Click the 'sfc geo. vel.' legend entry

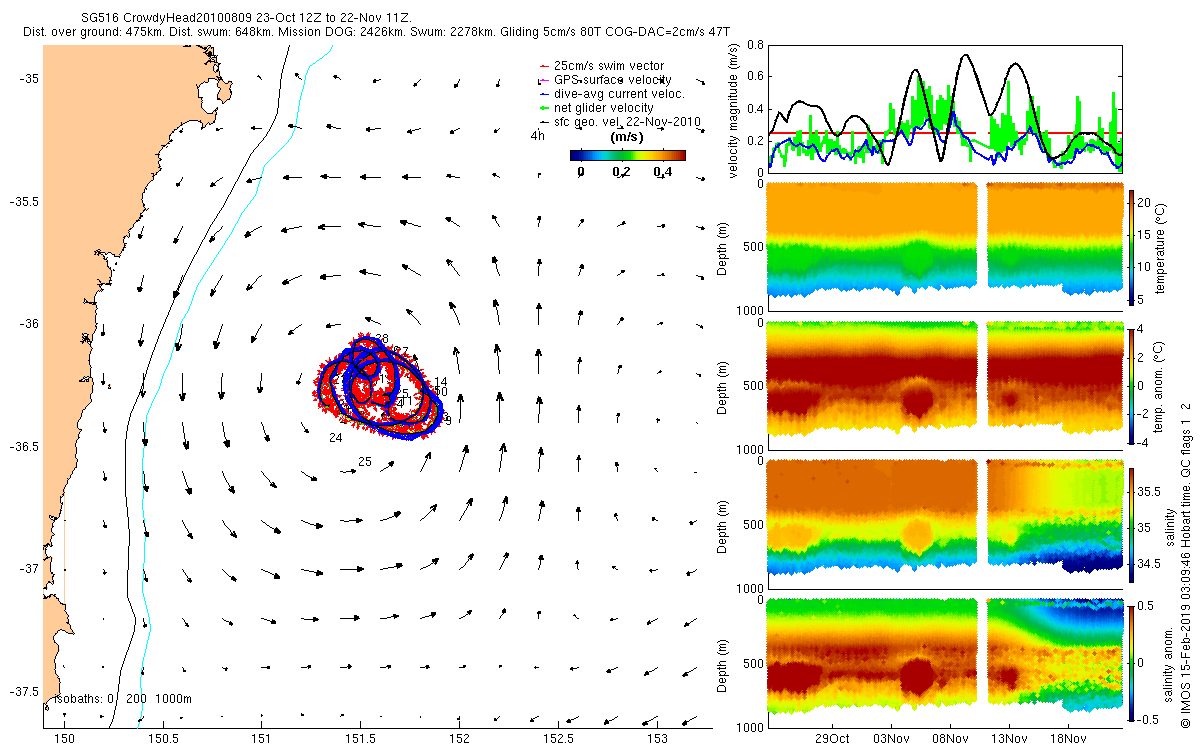[619, 122]
